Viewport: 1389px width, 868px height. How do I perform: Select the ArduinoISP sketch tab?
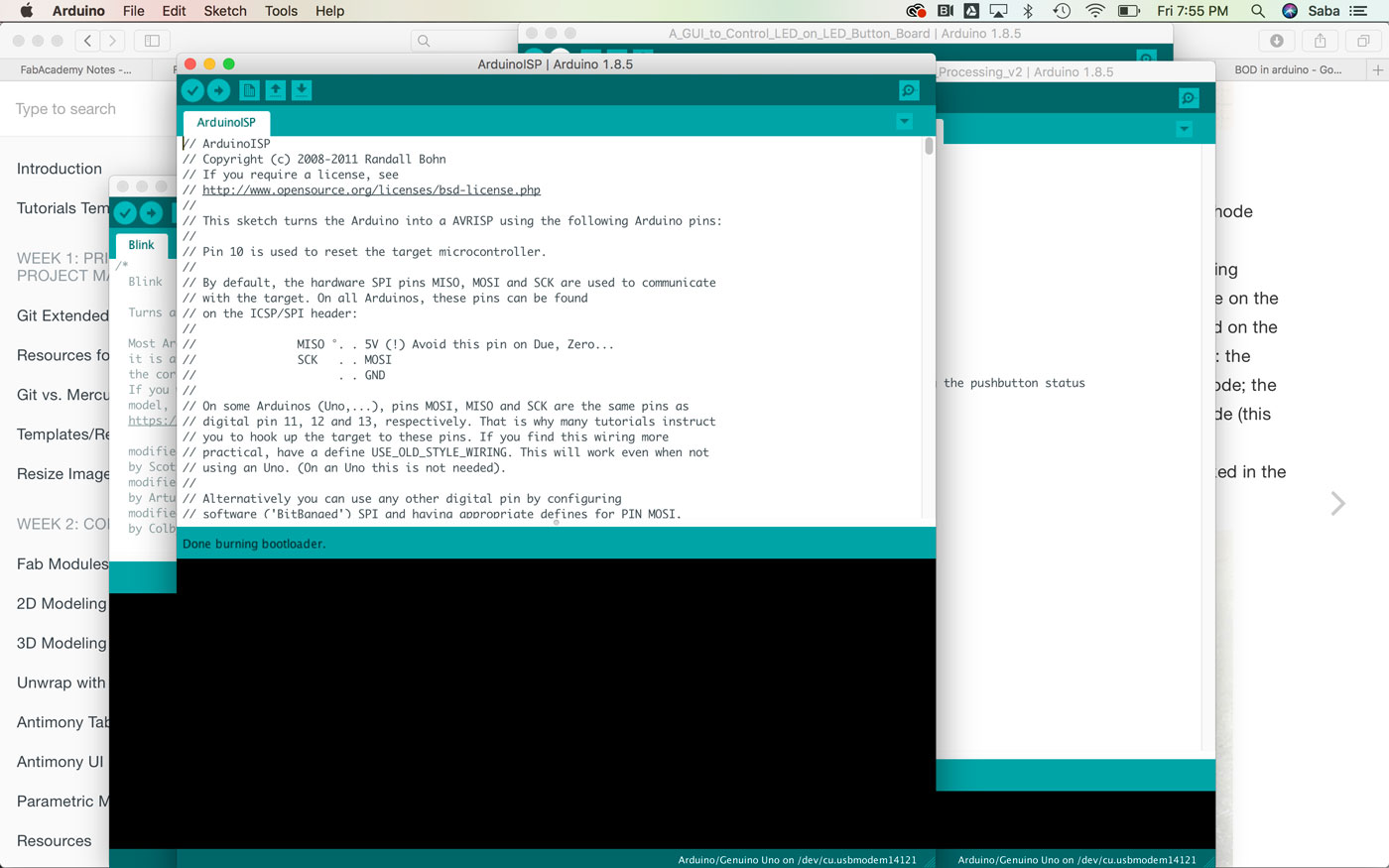point(226,122)
